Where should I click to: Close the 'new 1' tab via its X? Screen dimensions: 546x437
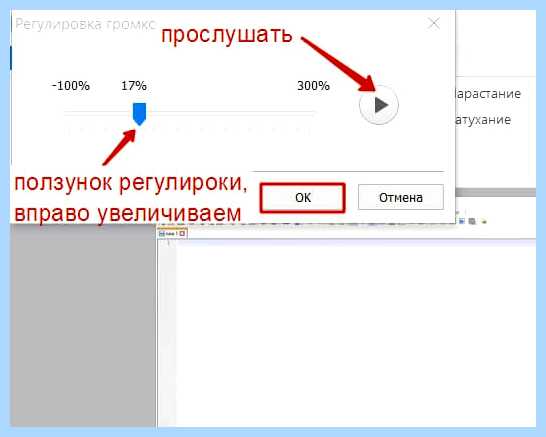point(182,234)
